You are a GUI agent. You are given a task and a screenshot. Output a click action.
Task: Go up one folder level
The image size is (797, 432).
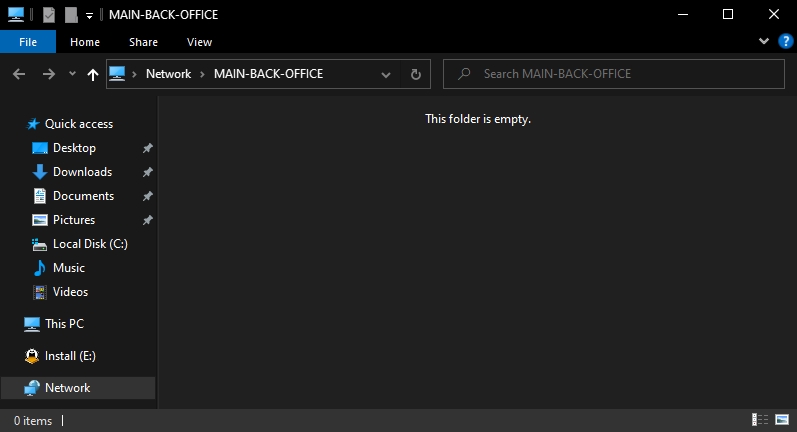tap(93, 74)
